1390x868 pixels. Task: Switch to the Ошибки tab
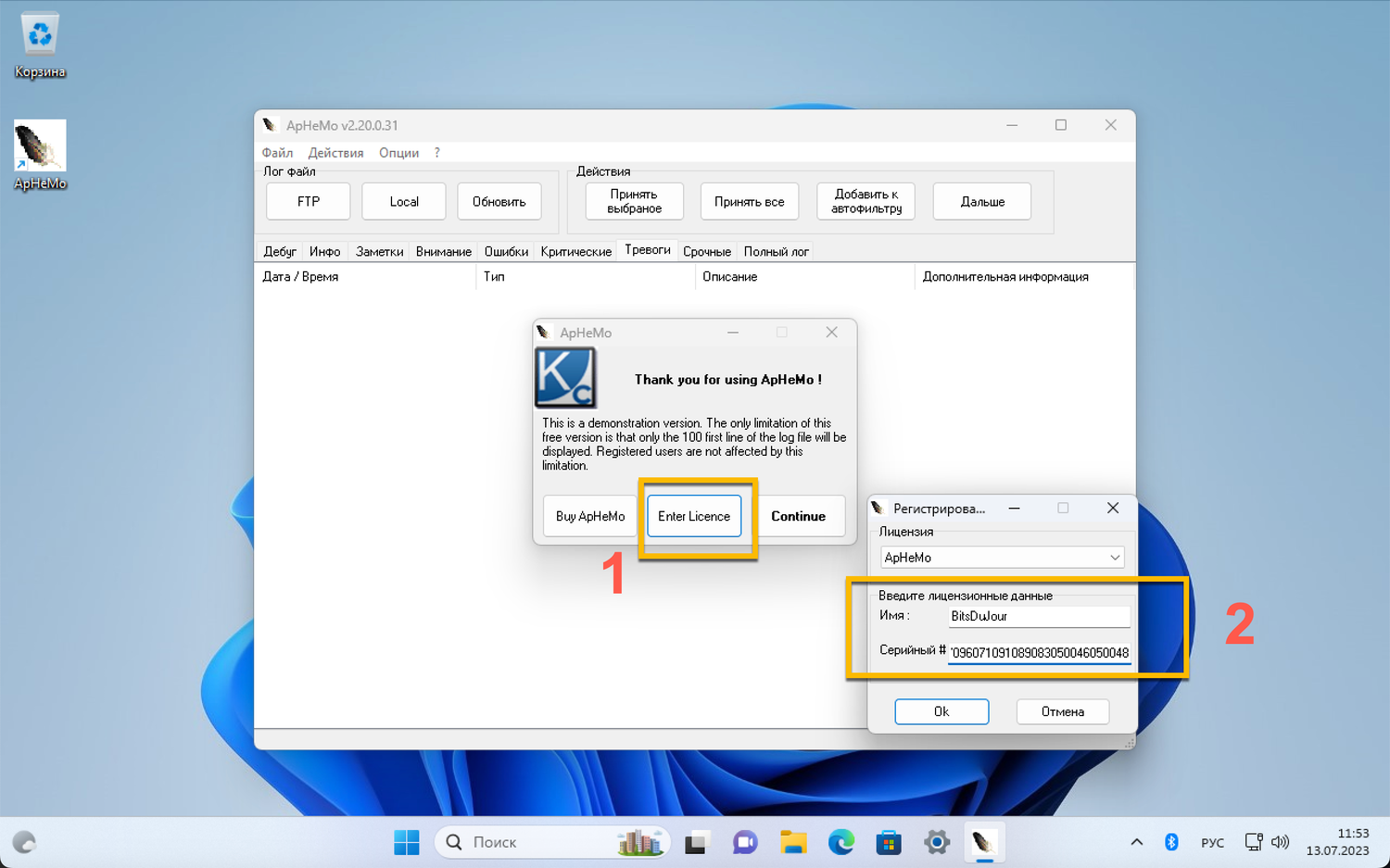point(506,251)
